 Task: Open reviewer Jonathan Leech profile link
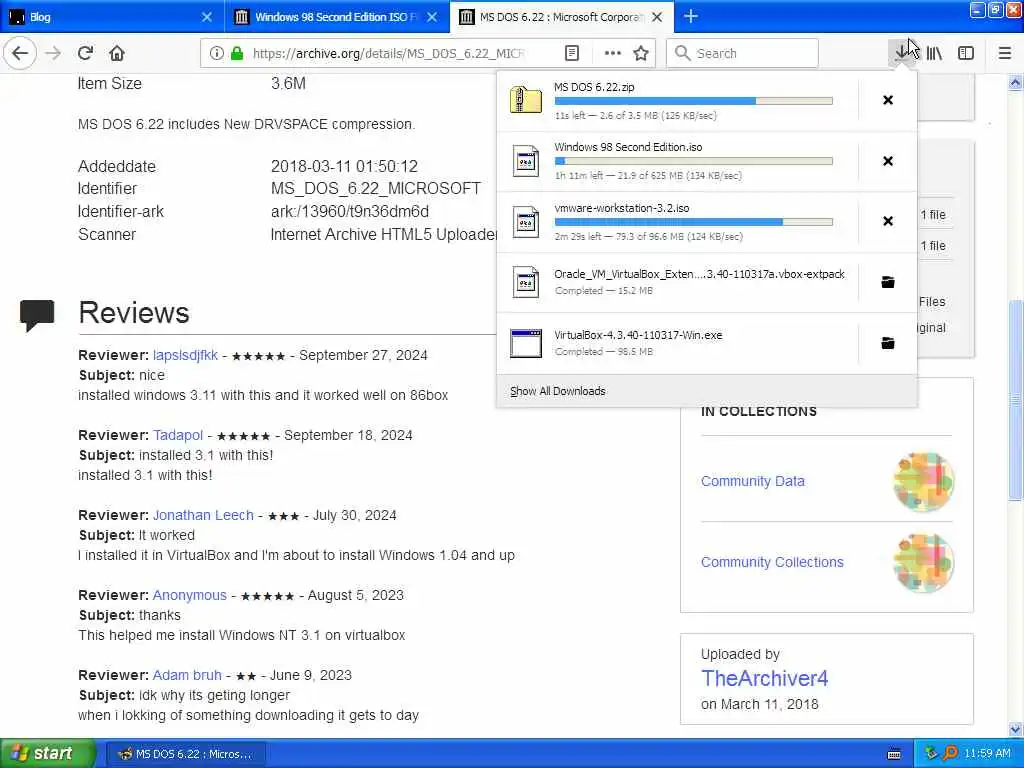click(x=203, y=515)
